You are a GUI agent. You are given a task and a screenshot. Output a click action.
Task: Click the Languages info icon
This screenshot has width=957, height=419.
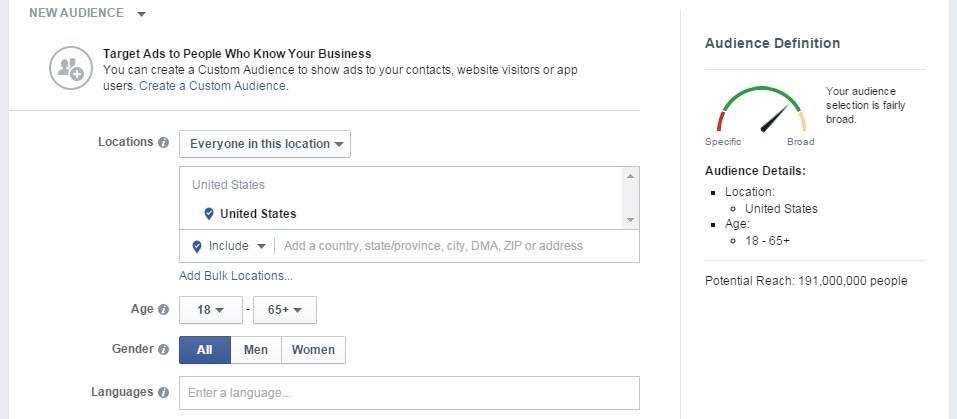pyautogui.click(x=163, y=392)
